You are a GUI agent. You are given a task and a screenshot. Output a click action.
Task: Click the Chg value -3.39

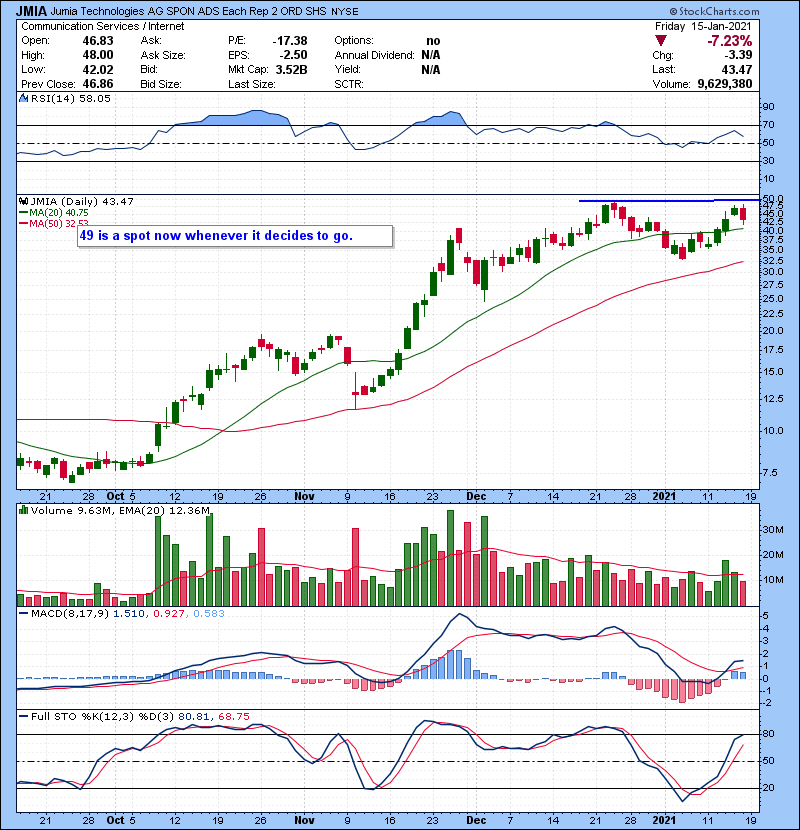click(x=738, y=55)
